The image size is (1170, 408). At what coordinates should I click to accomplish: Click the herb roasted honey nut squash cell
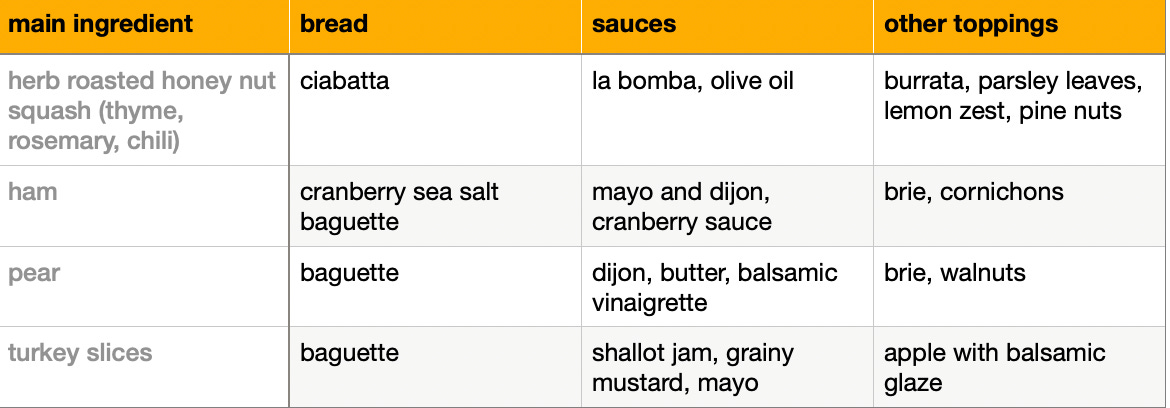[x=144, y=110]
